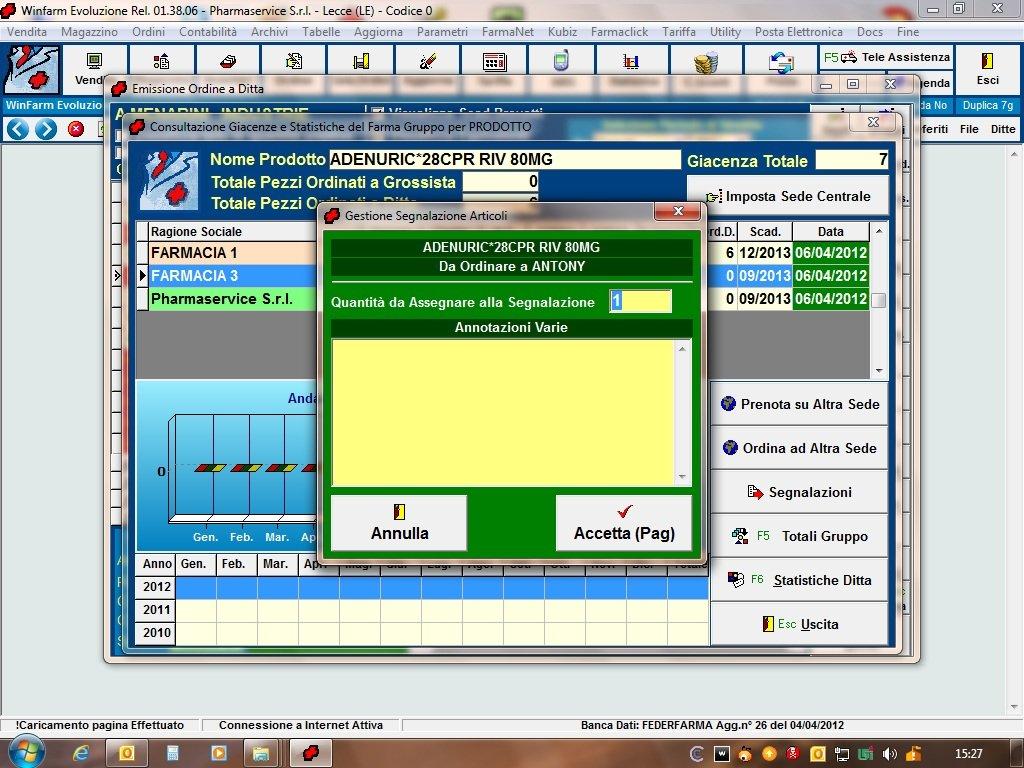
Task: Select the FARMACIA 1 table row
Action: click(x=194, y=253)
